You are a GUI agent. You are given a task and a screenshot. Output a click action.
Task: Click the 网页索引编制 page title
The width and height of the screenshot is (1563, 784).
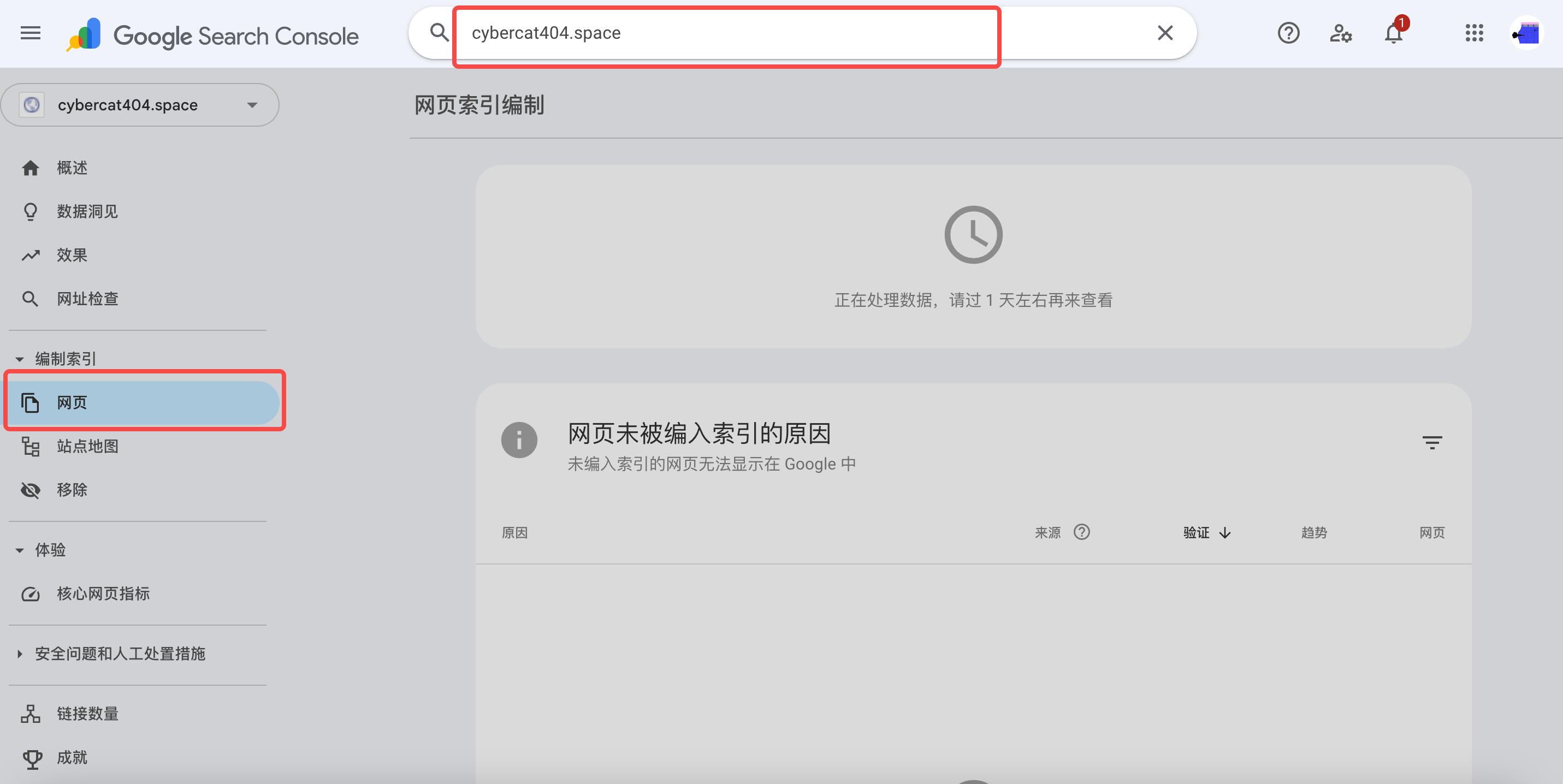479,105
